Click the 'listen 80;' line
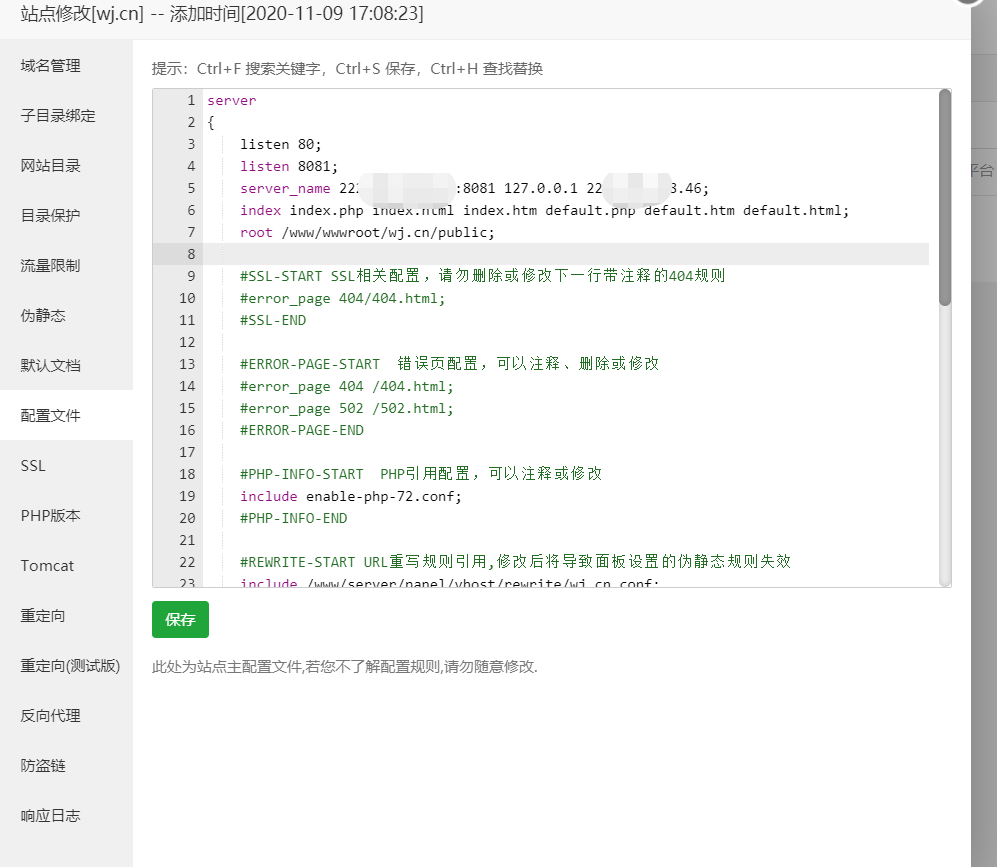 [x=280, y=144]
